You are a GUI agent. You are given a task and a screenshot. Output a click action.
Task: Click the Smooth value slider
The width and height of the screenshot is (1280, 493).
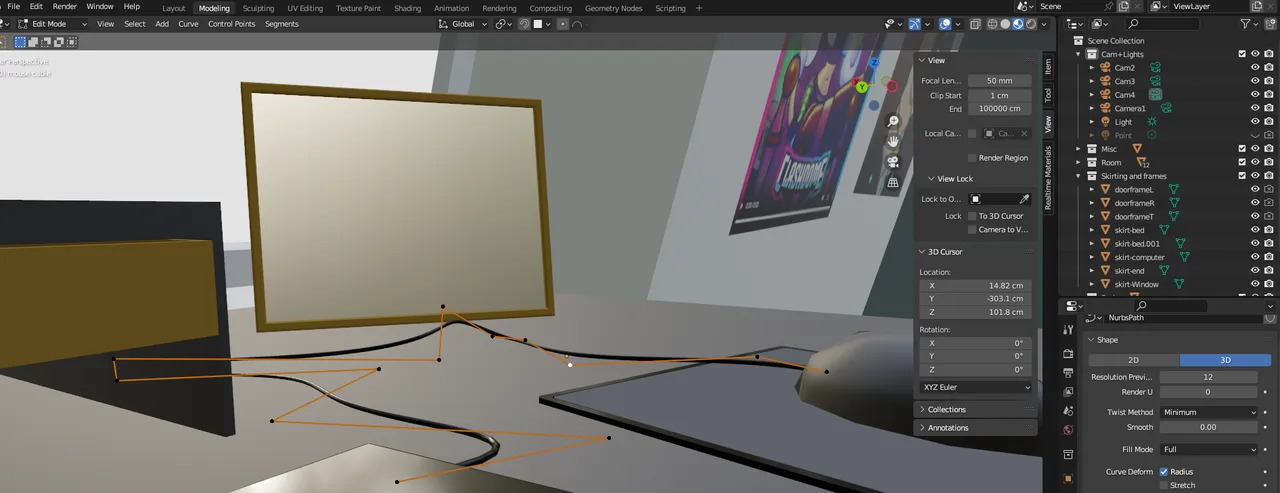coord(1208,427)
